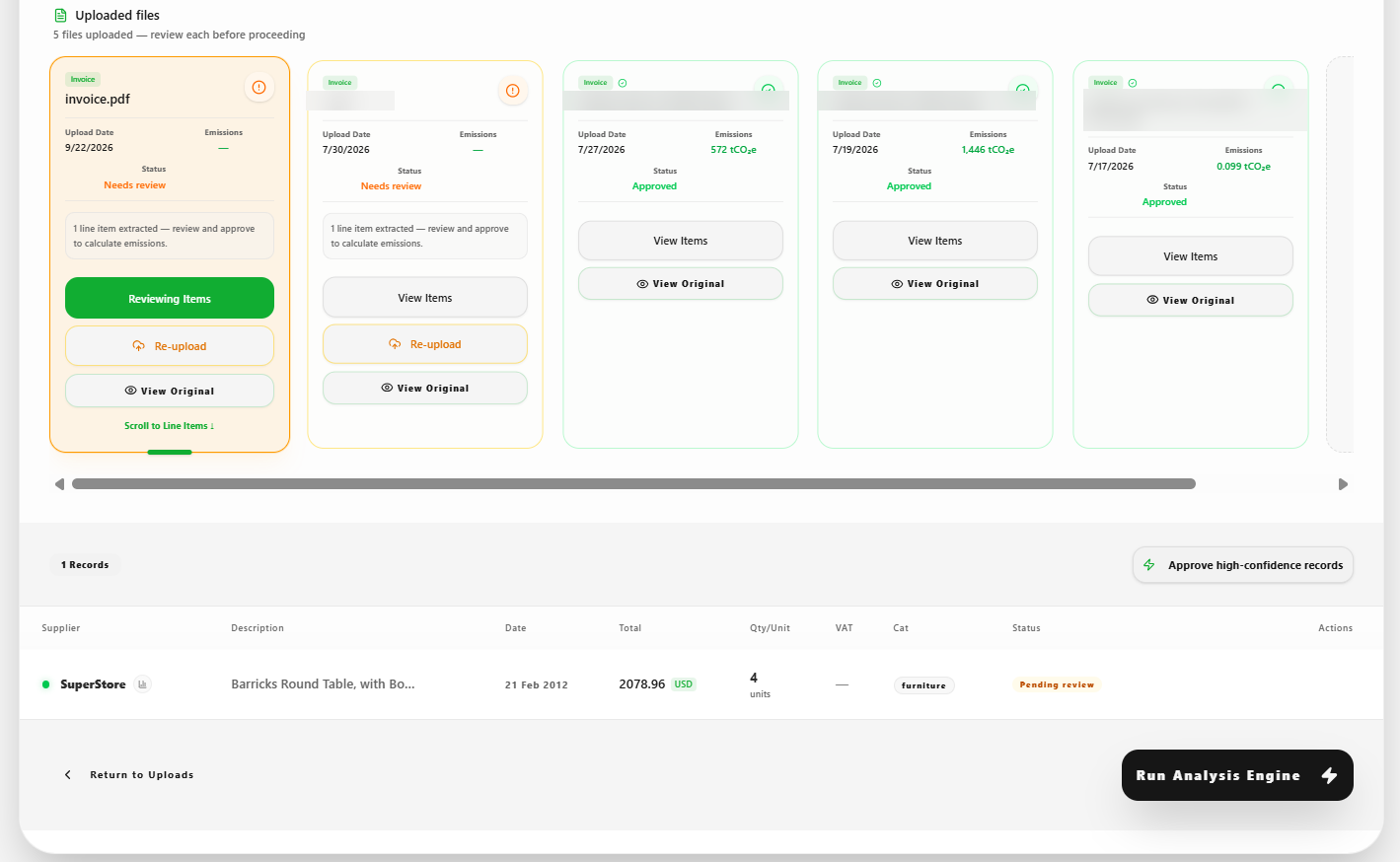Screen dimensions: 1400x862
Task: Click Invoice badge on the 7/30/2026 card
Action: pos(340,83)
